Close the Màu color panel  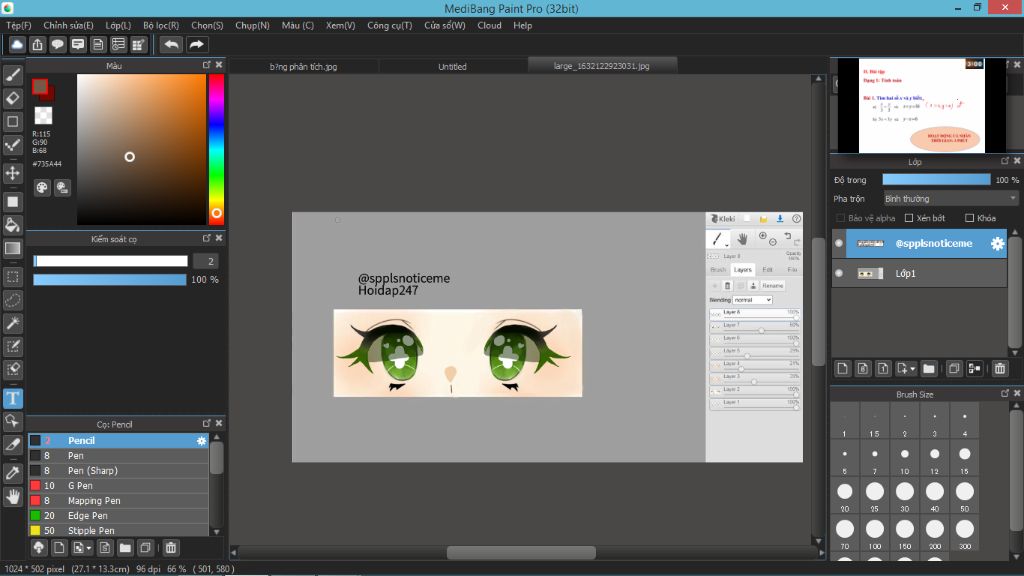click(219, 65)
